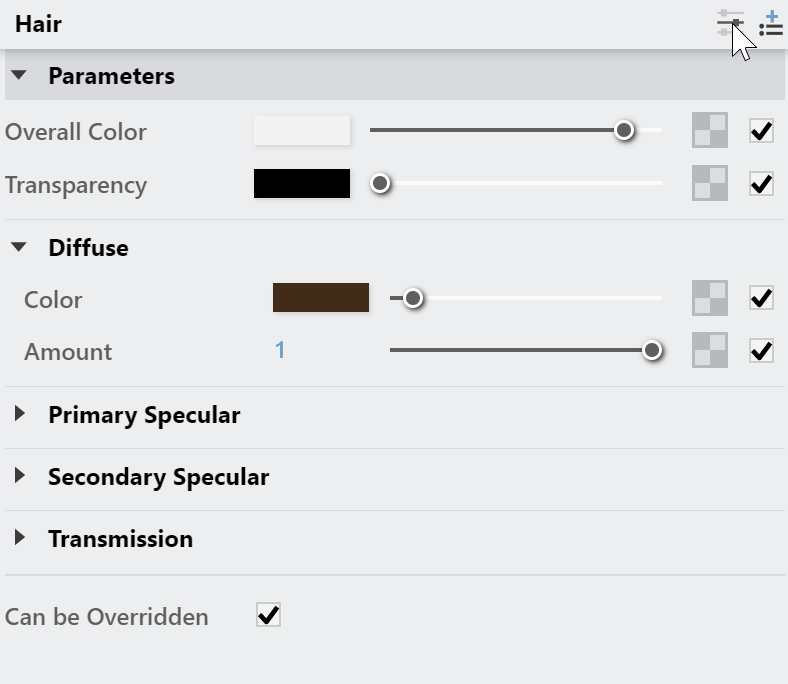Click the Diffuse Amount value field

coord(280,350)
